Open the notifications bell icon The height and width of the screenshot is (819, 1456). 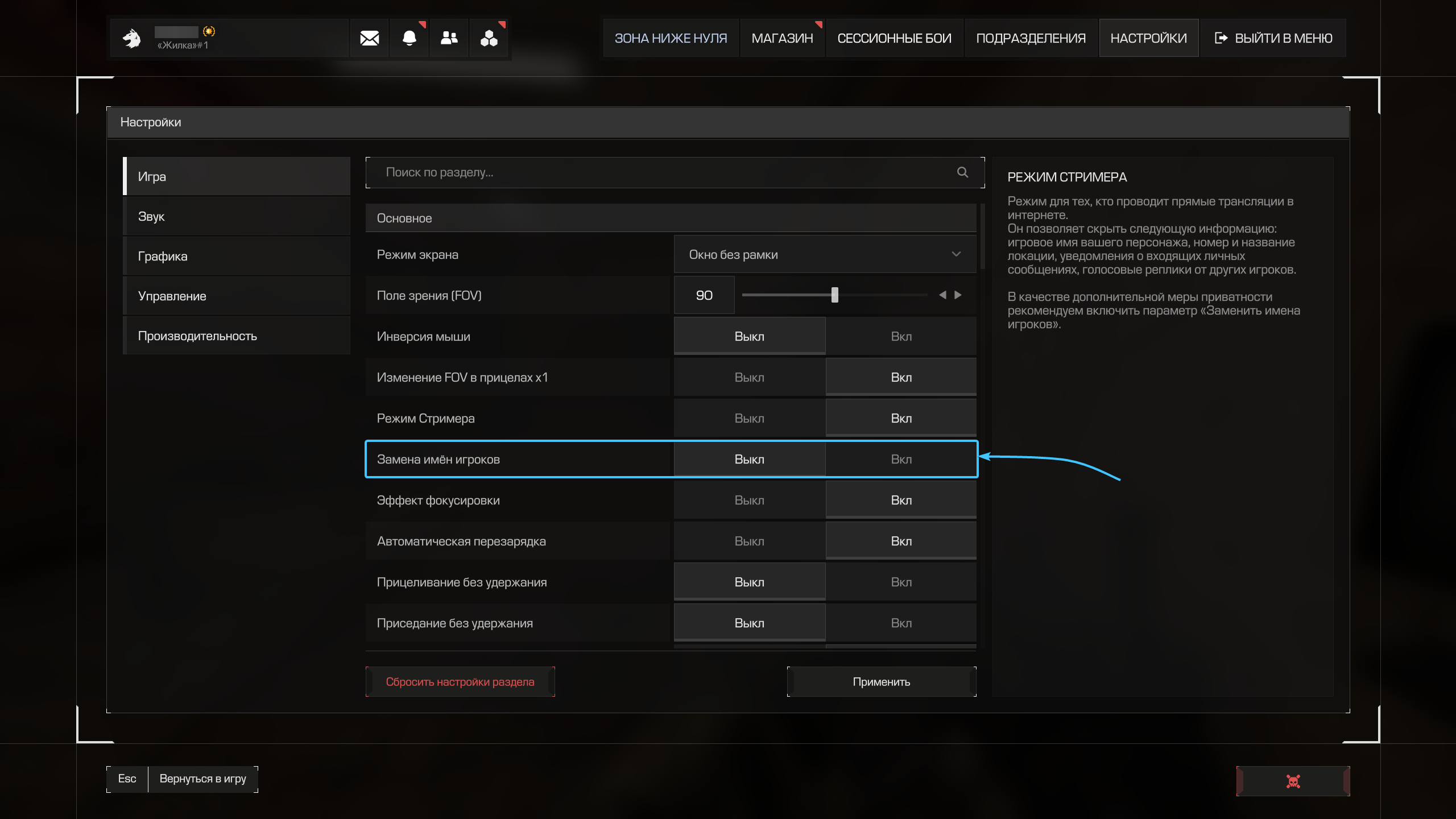(409, 38)
